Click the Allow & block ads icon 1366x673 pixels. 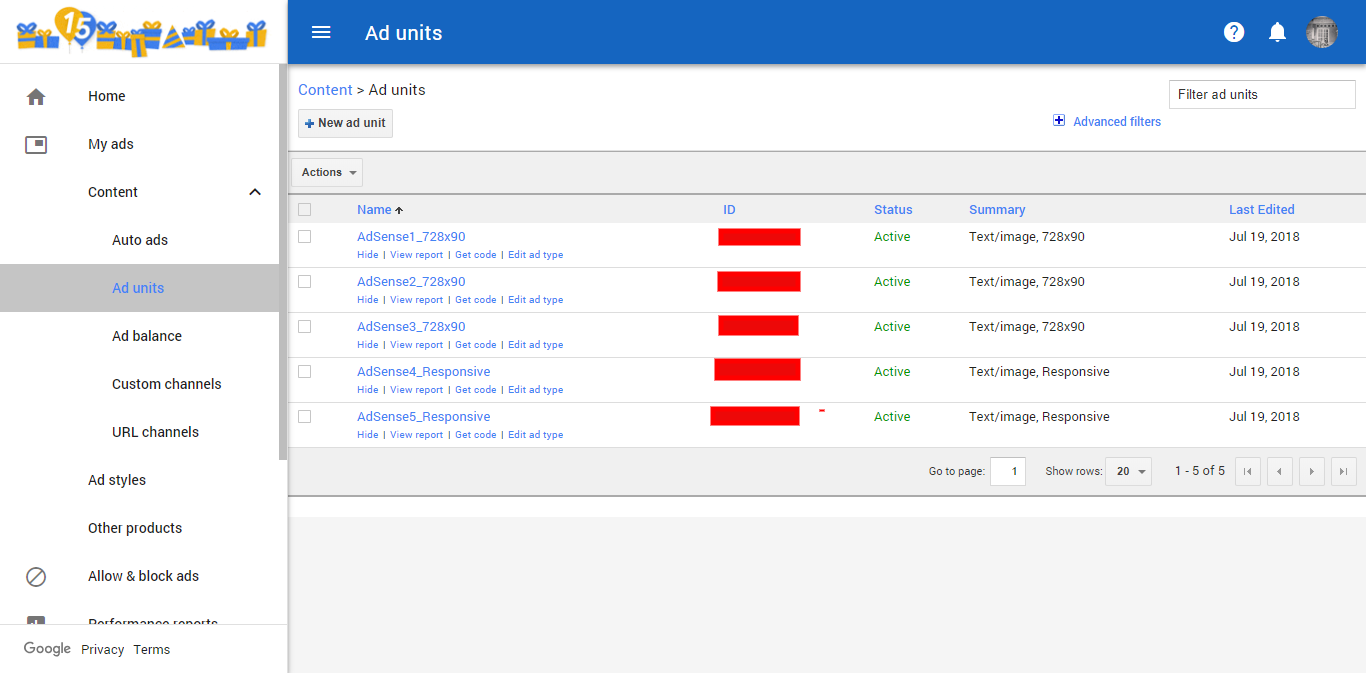tap(36, 576)
